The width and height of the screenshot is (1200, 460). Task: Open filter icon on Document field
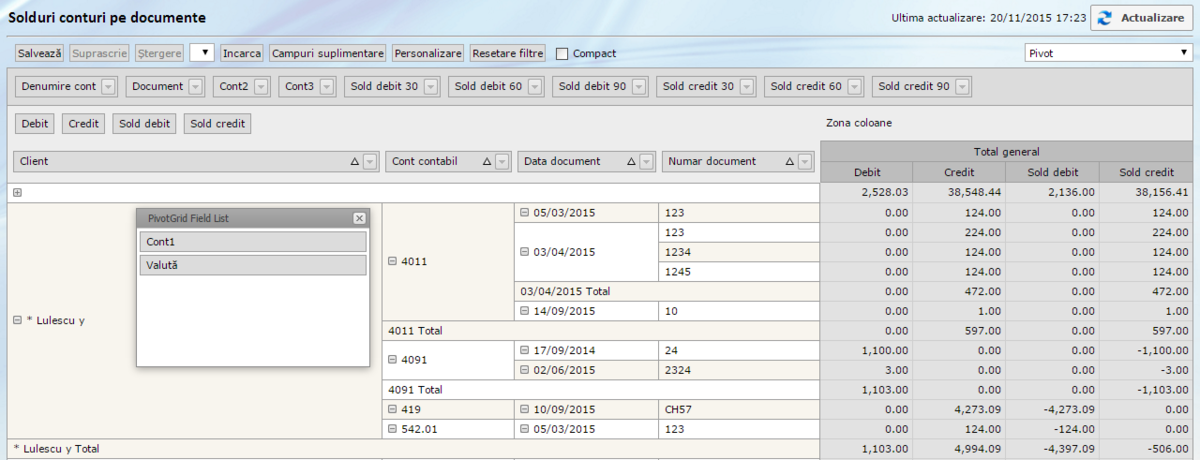coord(196,87)
